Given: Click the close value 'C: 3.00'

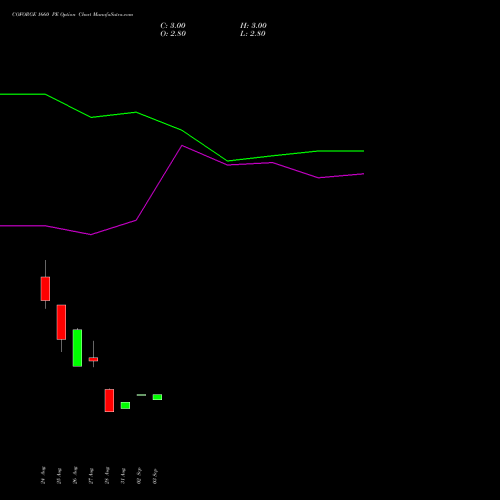Looking at the screenshot, I should 173,26.
